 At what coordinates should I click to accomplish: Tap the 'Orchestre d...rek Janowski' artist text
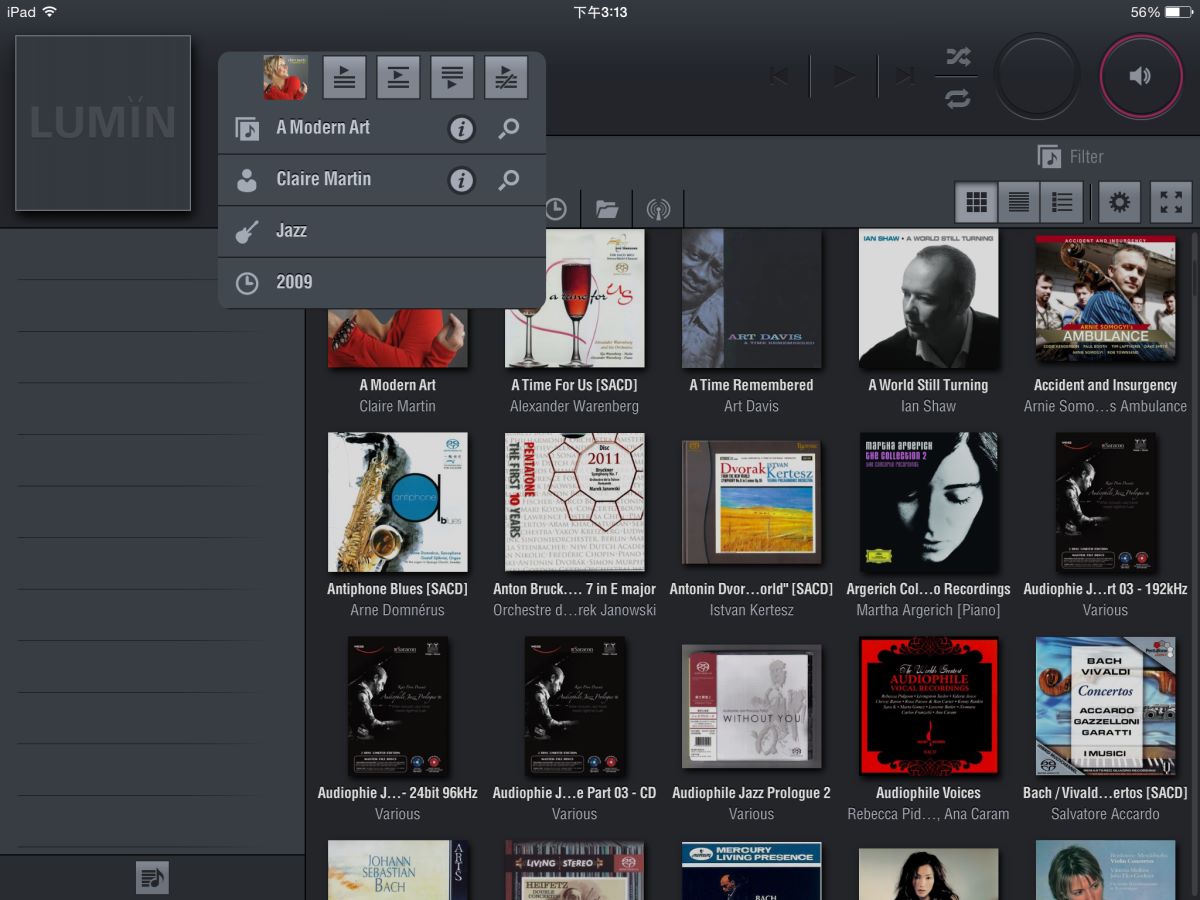(x=574, y=610)
